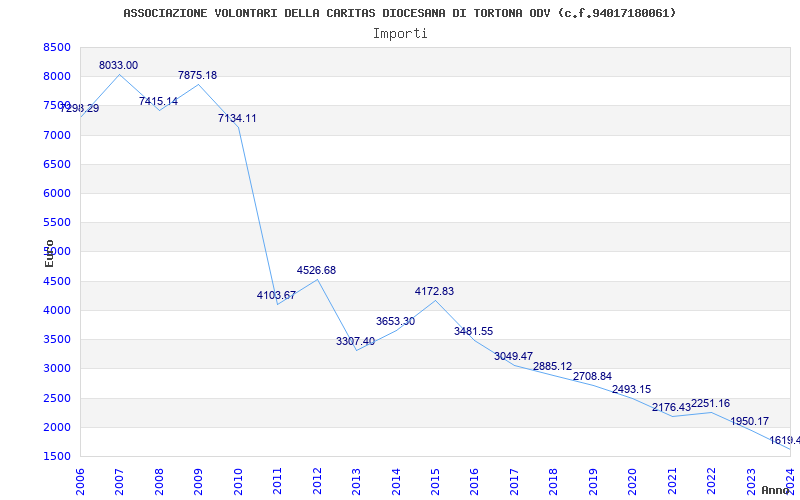Select data label 2708.84

coord(592,377)
